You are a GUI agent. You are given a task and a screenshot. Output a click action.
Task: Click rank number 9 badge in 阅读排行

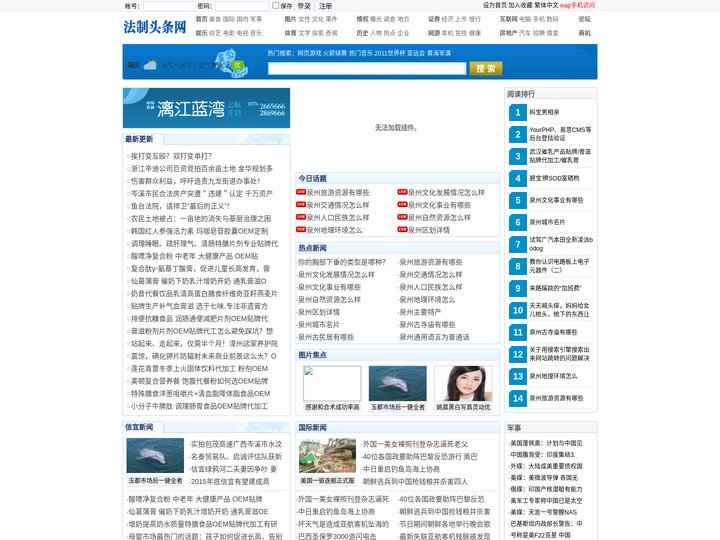pyautogui.click(x=518, y=288)
